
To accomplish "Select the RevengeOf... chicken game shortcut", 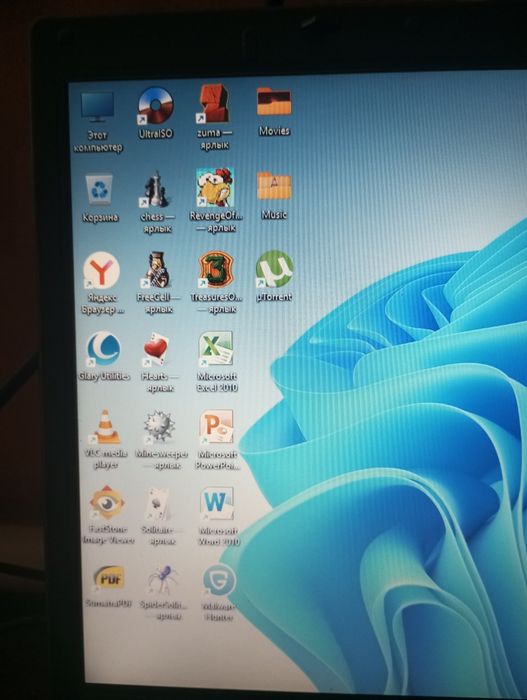I will (x=215, y=188).
